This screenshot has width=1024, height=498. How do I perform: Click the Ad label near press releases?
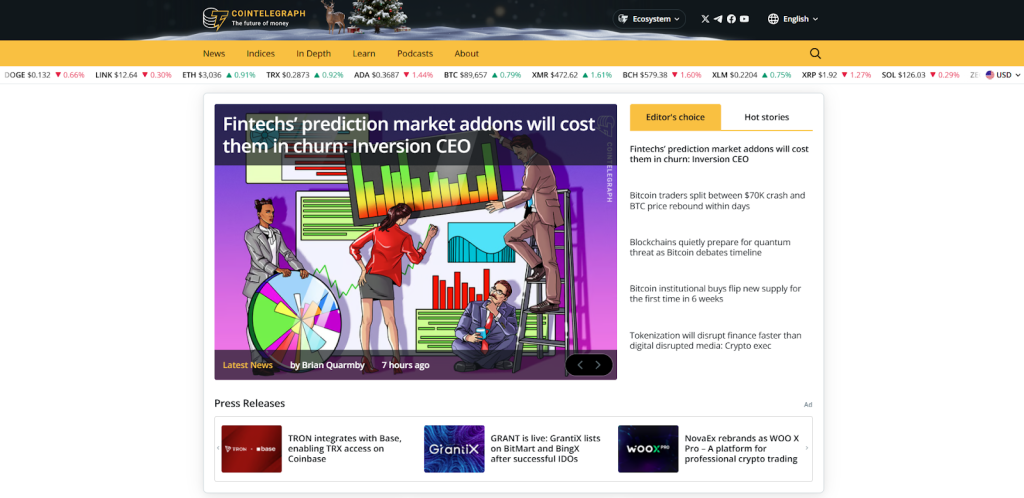808,405
